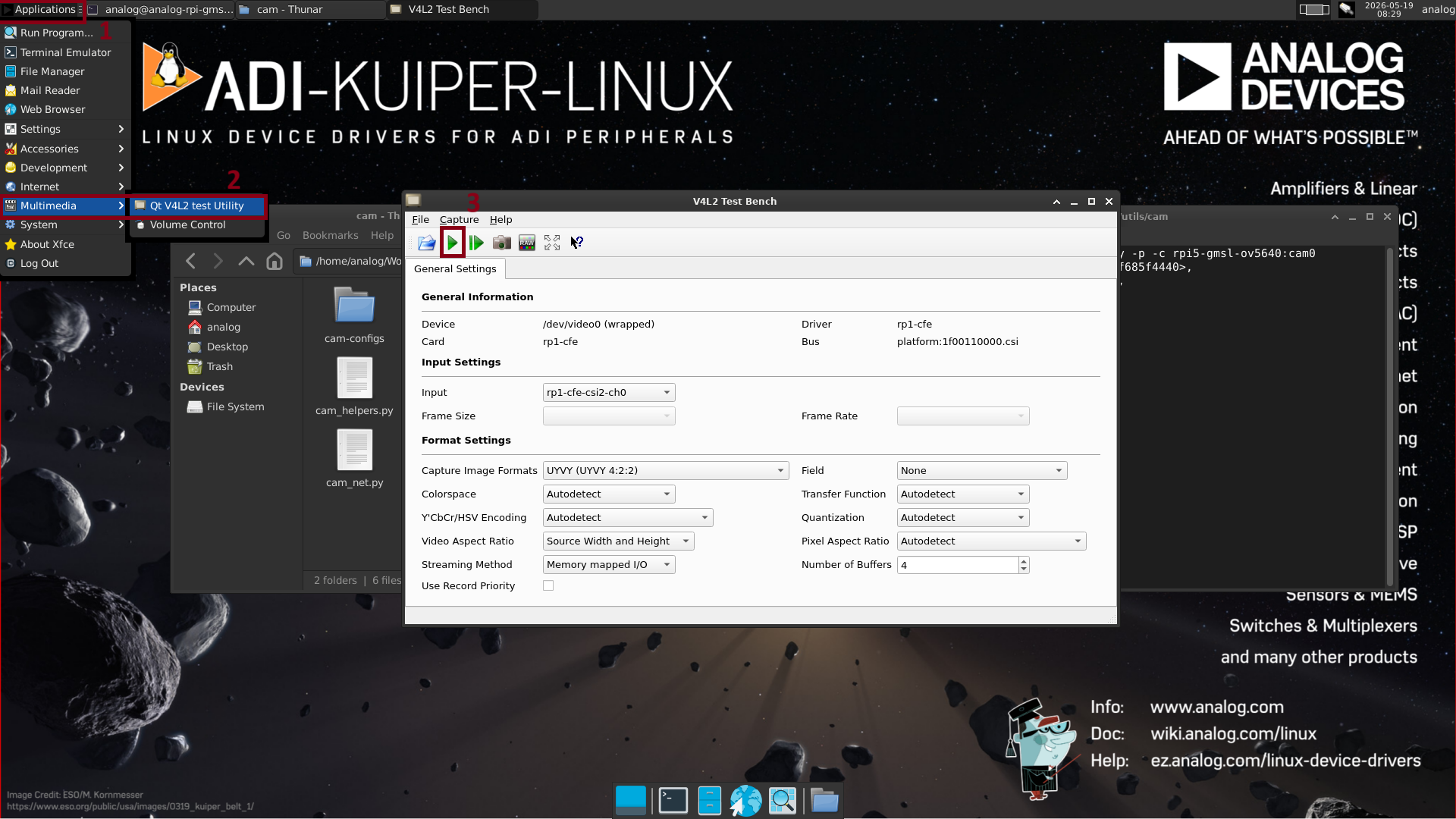The width and height of the screenshot is (1456, 819).
Task: Open Mail Reader from menu
Action: (x=65, y=90)
